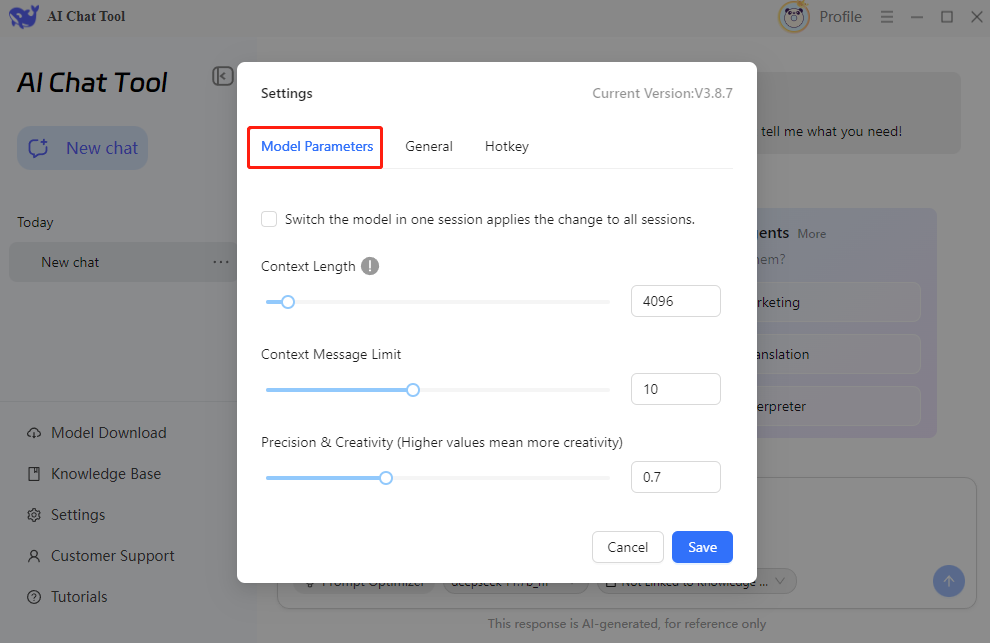Image resolution: width=990 pixels, height=643 pixels.
Task: Open the three-dot menu for New chat
Action: click(x=221, y=262)
